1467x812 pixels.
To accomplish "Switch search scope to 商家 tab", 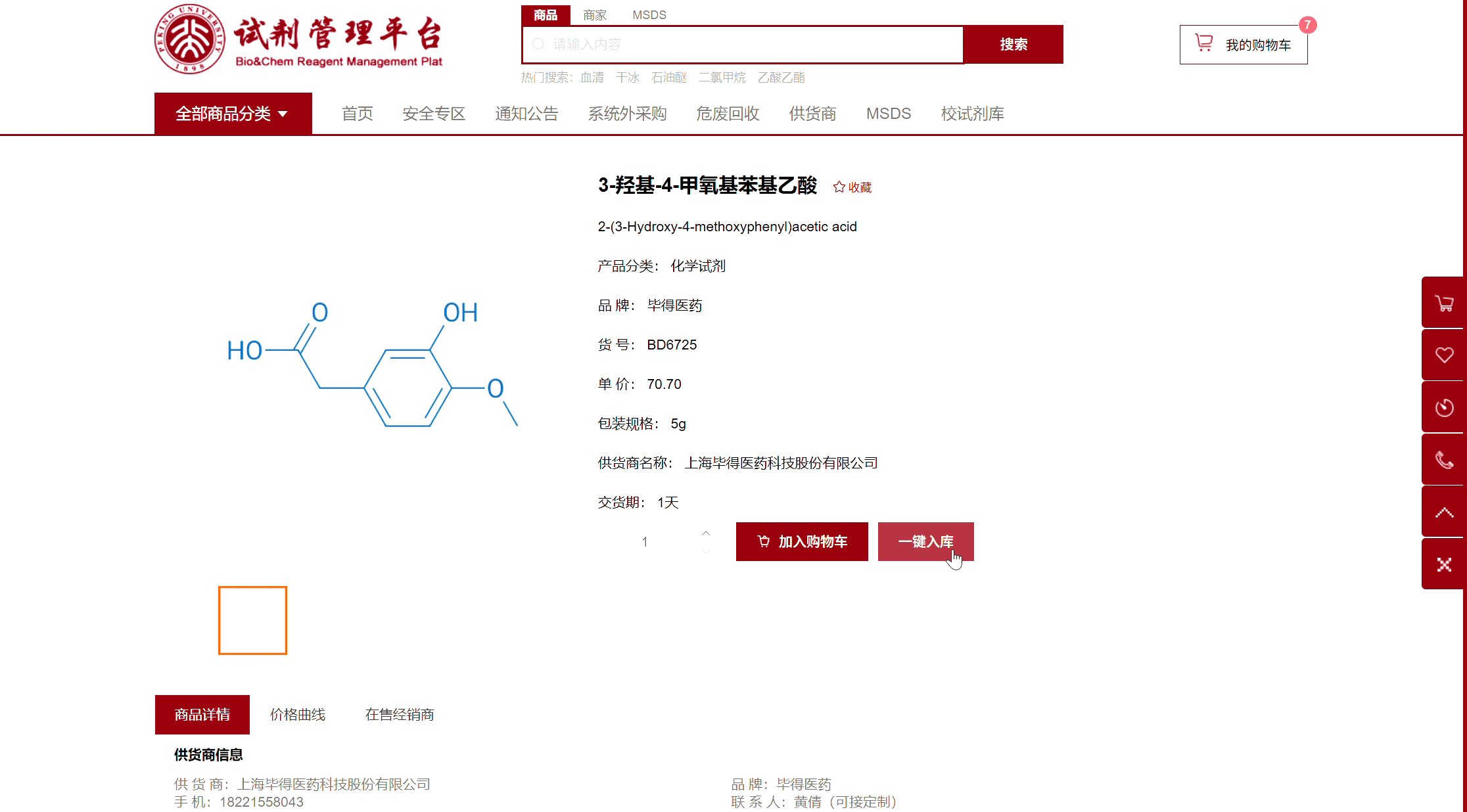I will click(x=594, y=14).
